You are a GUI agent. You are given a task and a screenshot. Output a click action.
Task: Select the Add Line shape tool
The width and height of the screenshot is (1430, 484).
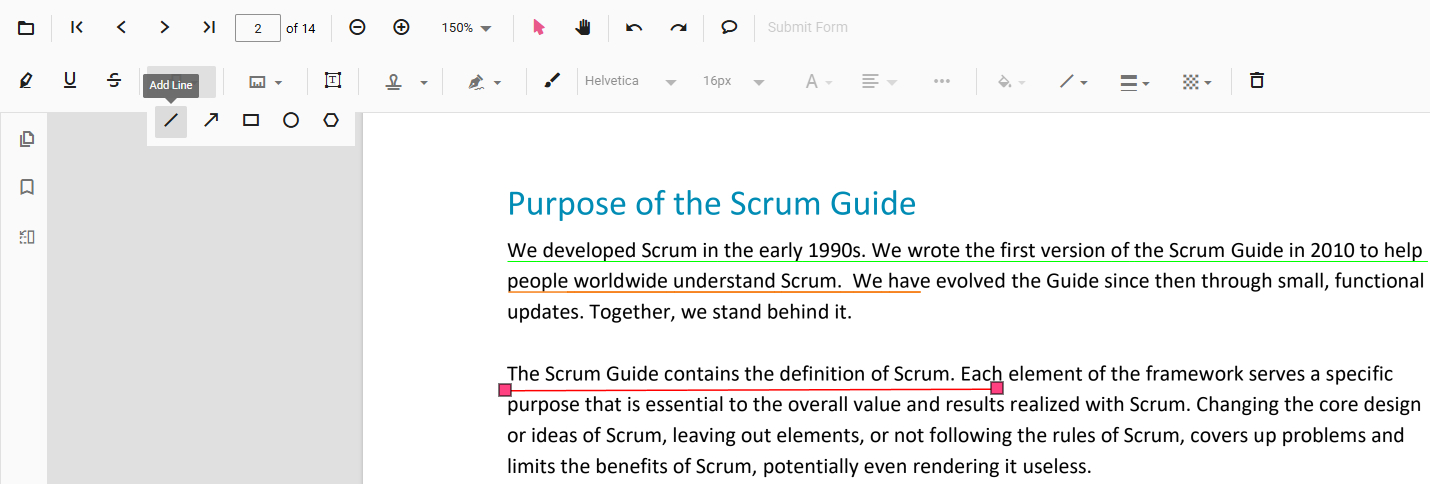[x=171, y=121]
